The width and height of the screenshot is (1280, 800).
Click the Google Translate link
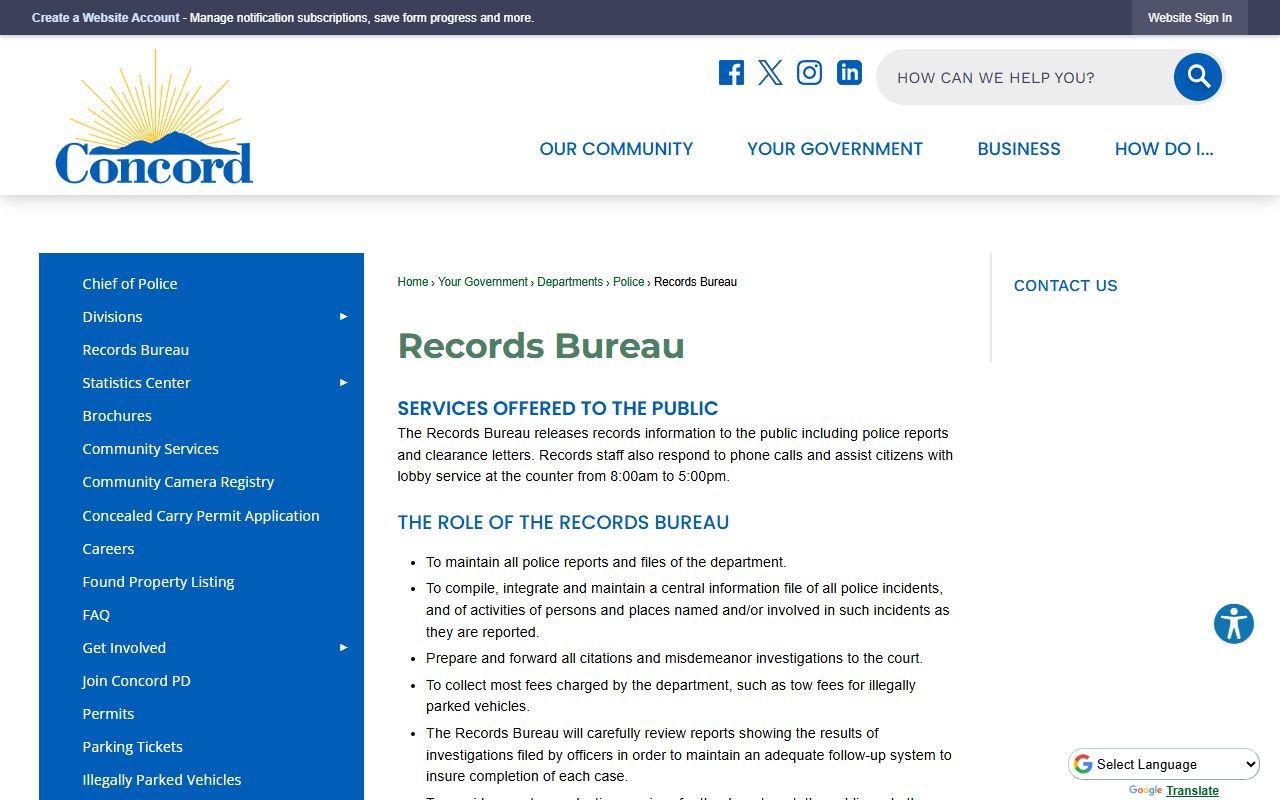point(1192,791)
